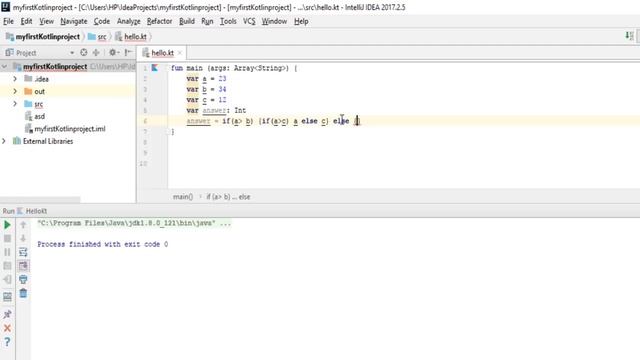Viewport: 640px width, 360px height.
Task: Open the Edit menu
Action: (x=26, y=21)
